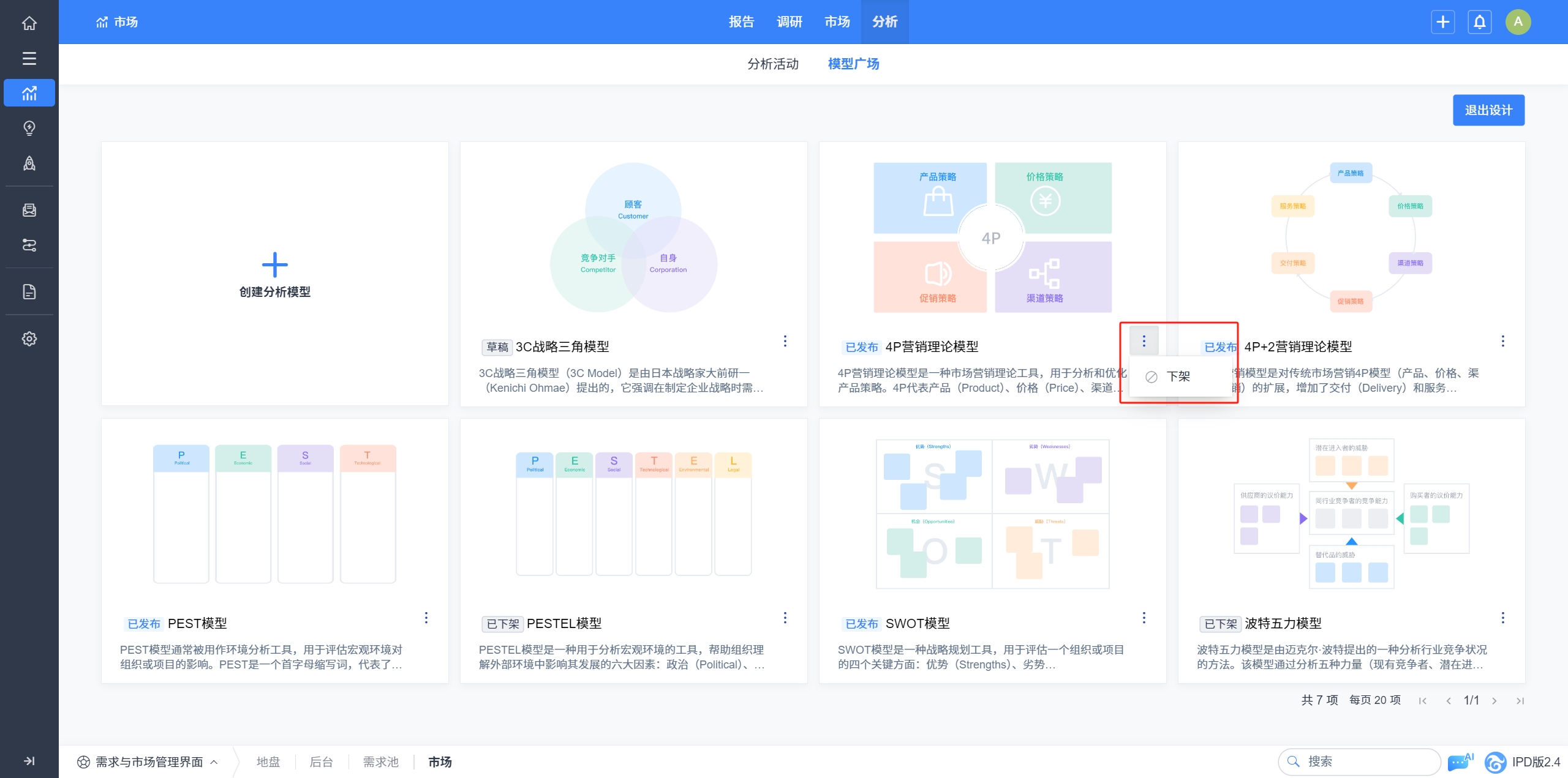Open the 调研 top navigation tab

point(789,22)
